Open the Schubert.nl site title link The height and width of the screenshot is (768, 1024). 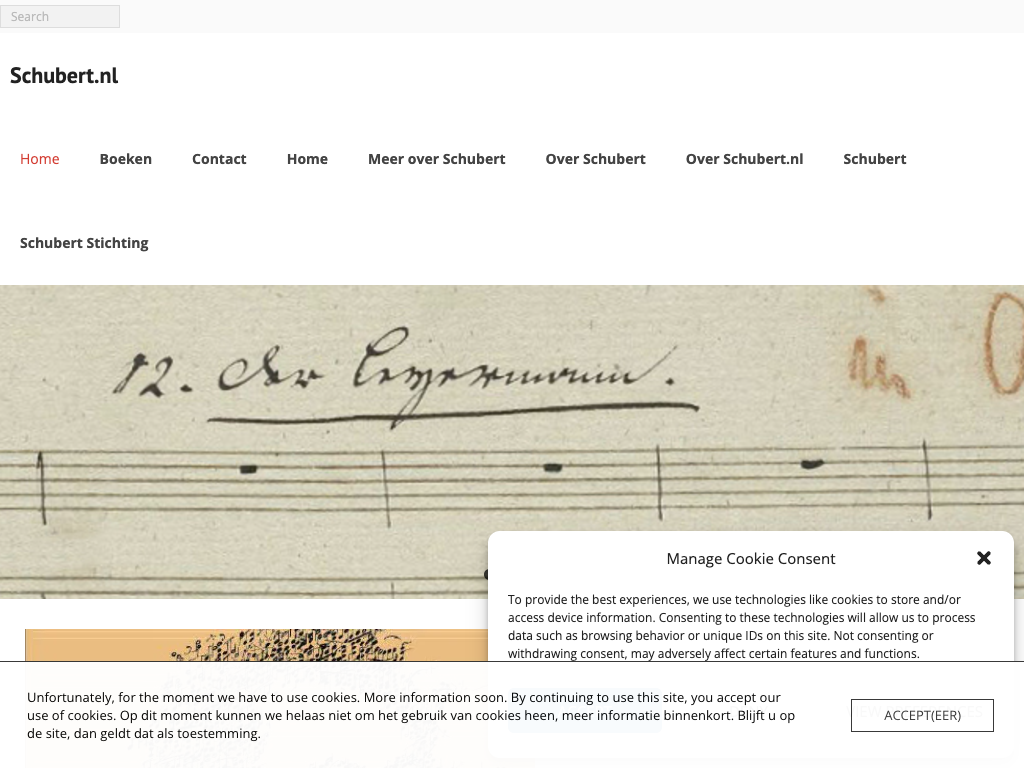(x=64, y=76)
